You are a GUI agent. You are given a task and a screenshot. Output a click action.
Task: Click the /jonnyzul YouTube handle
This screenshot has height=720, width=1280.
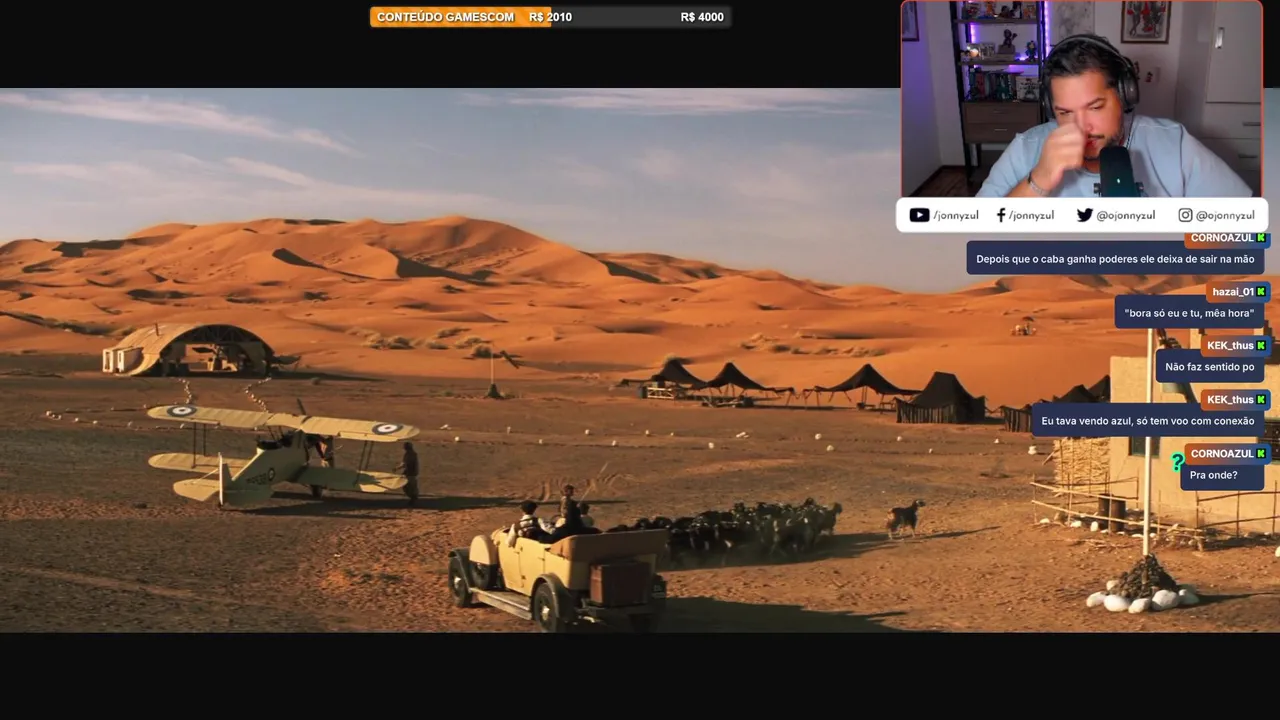click(x=956, y=215)
